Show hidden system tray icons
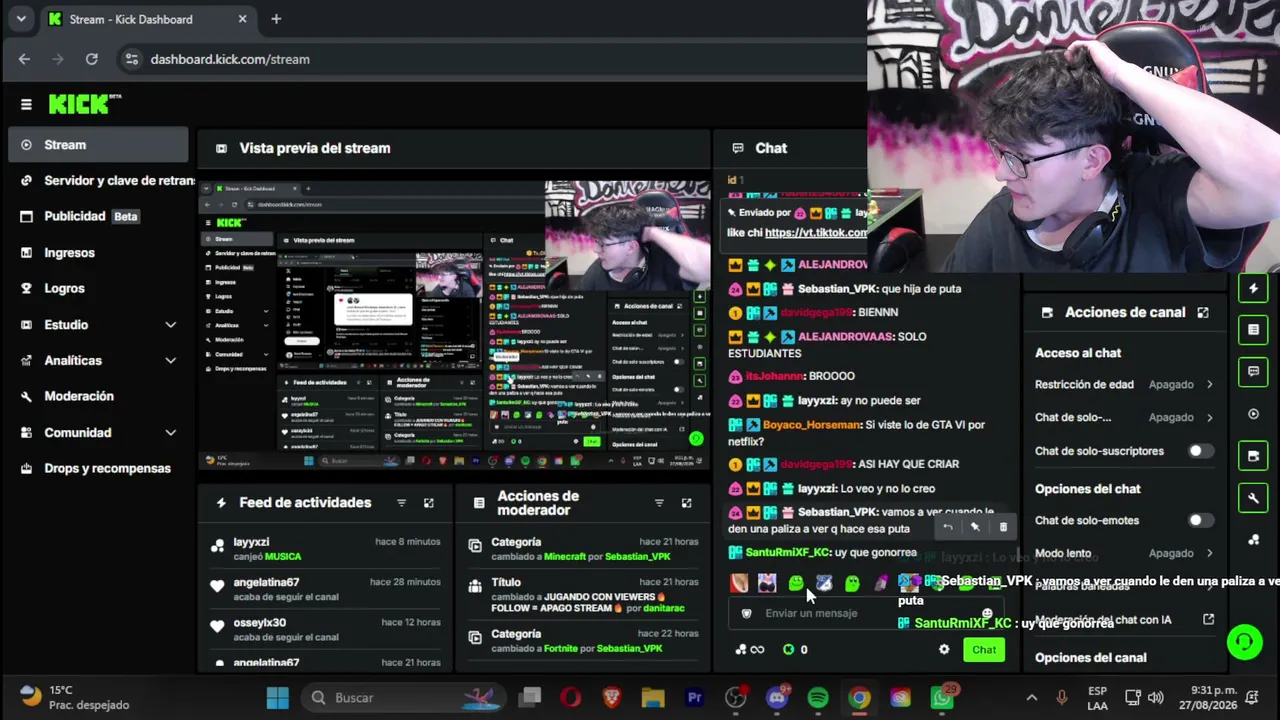1280x720 pixels. 1031,698
